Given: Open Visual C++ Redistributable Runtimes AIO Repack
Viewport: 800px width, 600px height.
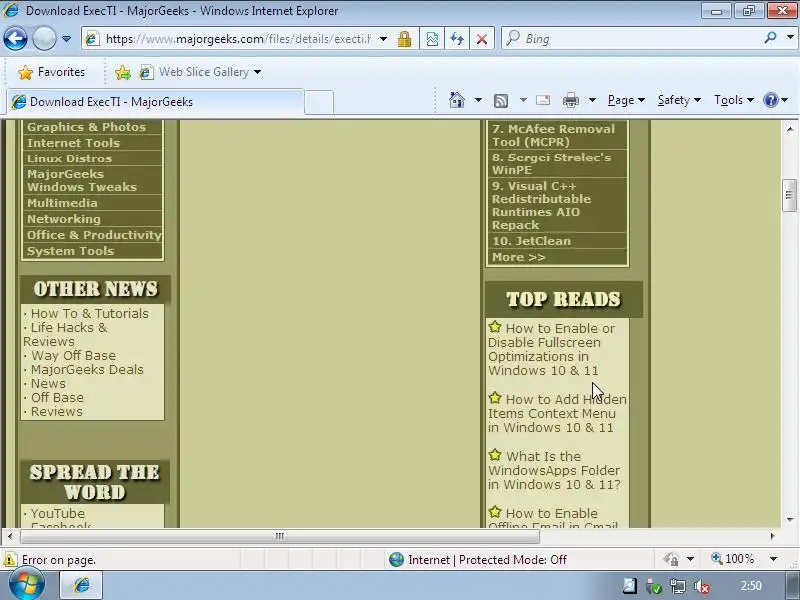Looking at the screenshot, I should tap(541, 206).
